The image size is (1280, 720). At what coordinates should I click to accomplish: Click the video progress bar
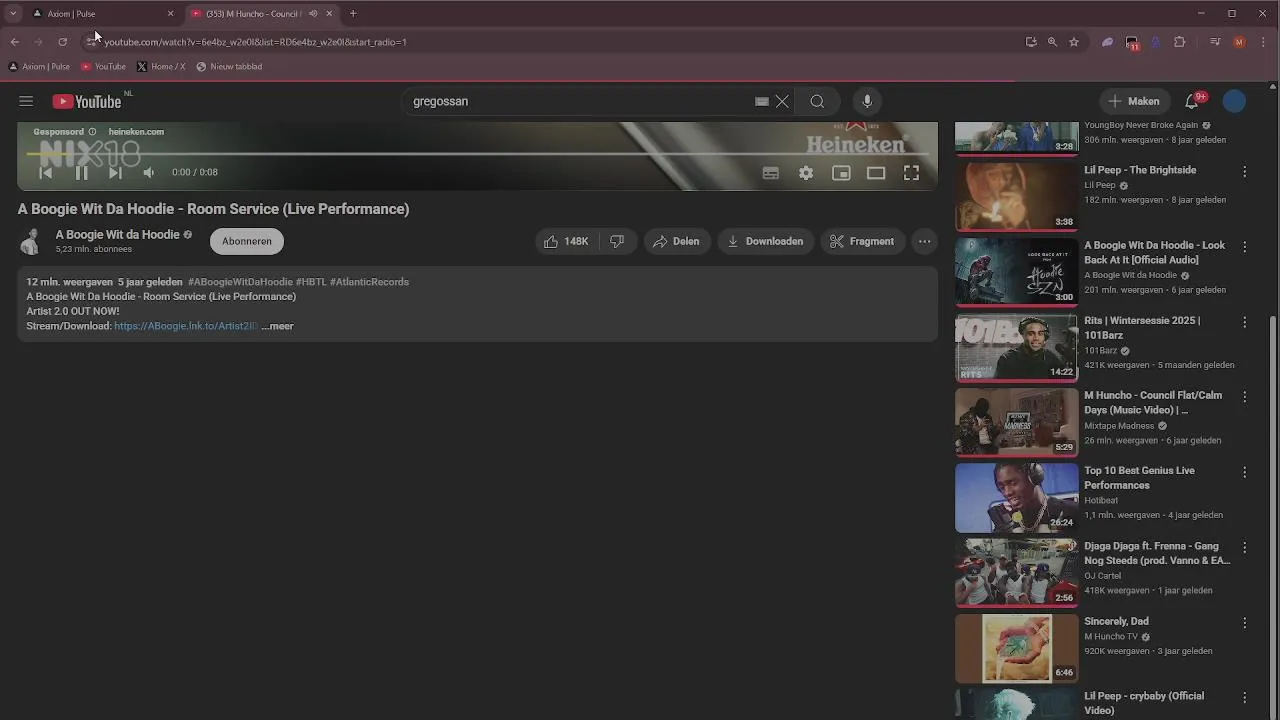[477, 154]
